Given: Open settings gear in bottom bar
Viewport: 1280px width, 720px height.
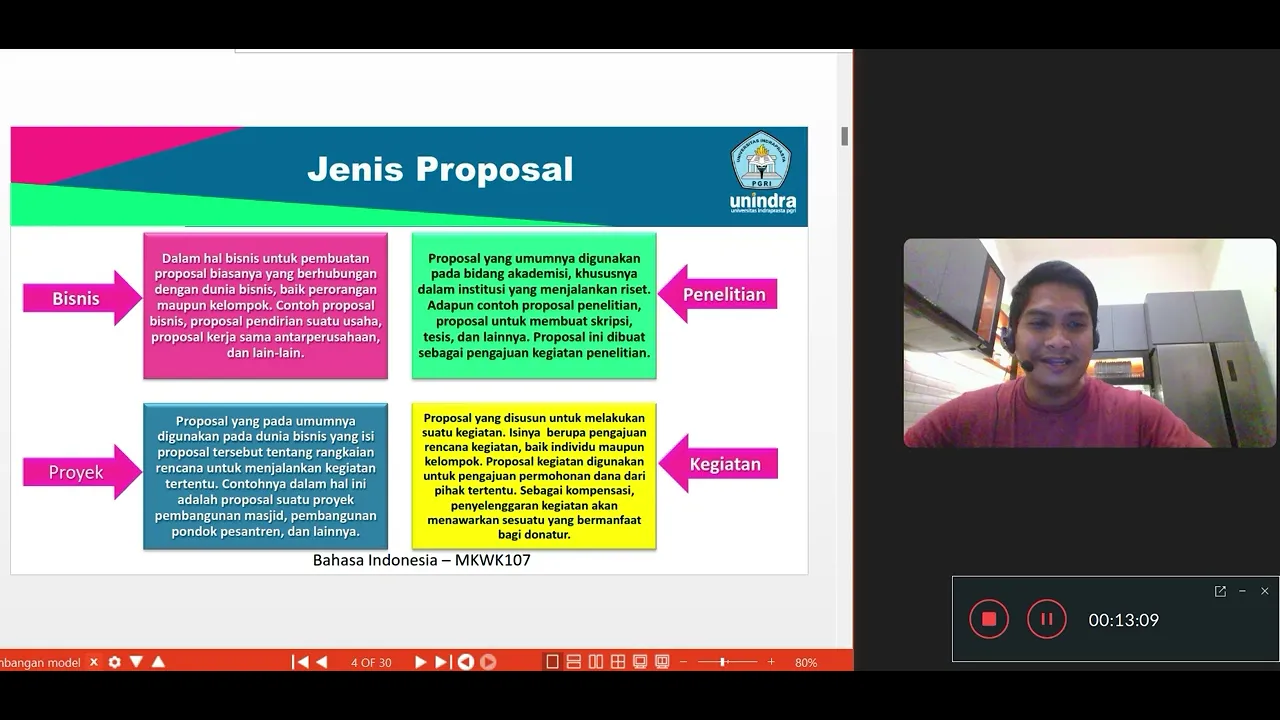Looking at the screenshot, I should [x=115, y=662].
